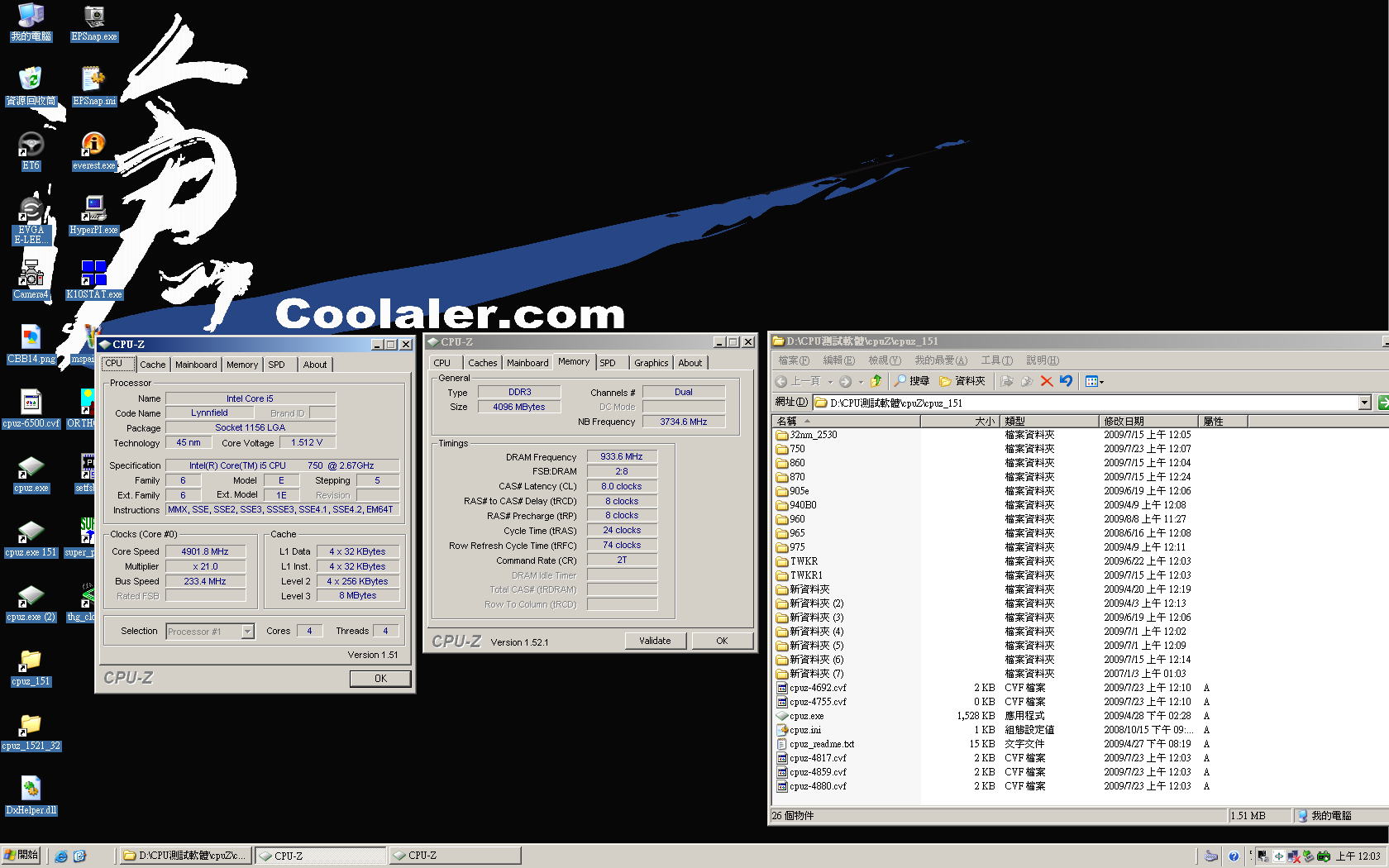
Task: Switch to Cache tab in CPU-Z 1.51
Action: pyautogui.click(x=153, y=365)
